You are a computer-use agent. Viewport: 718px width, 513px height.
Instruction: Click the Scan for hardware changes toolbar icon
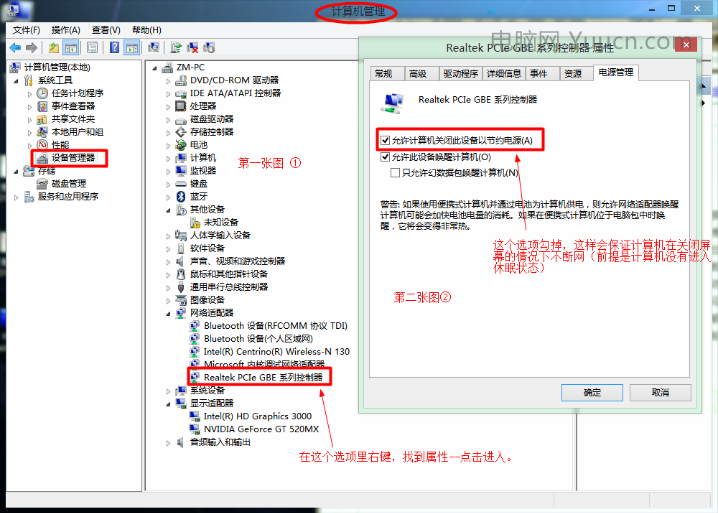coord(153,47)
